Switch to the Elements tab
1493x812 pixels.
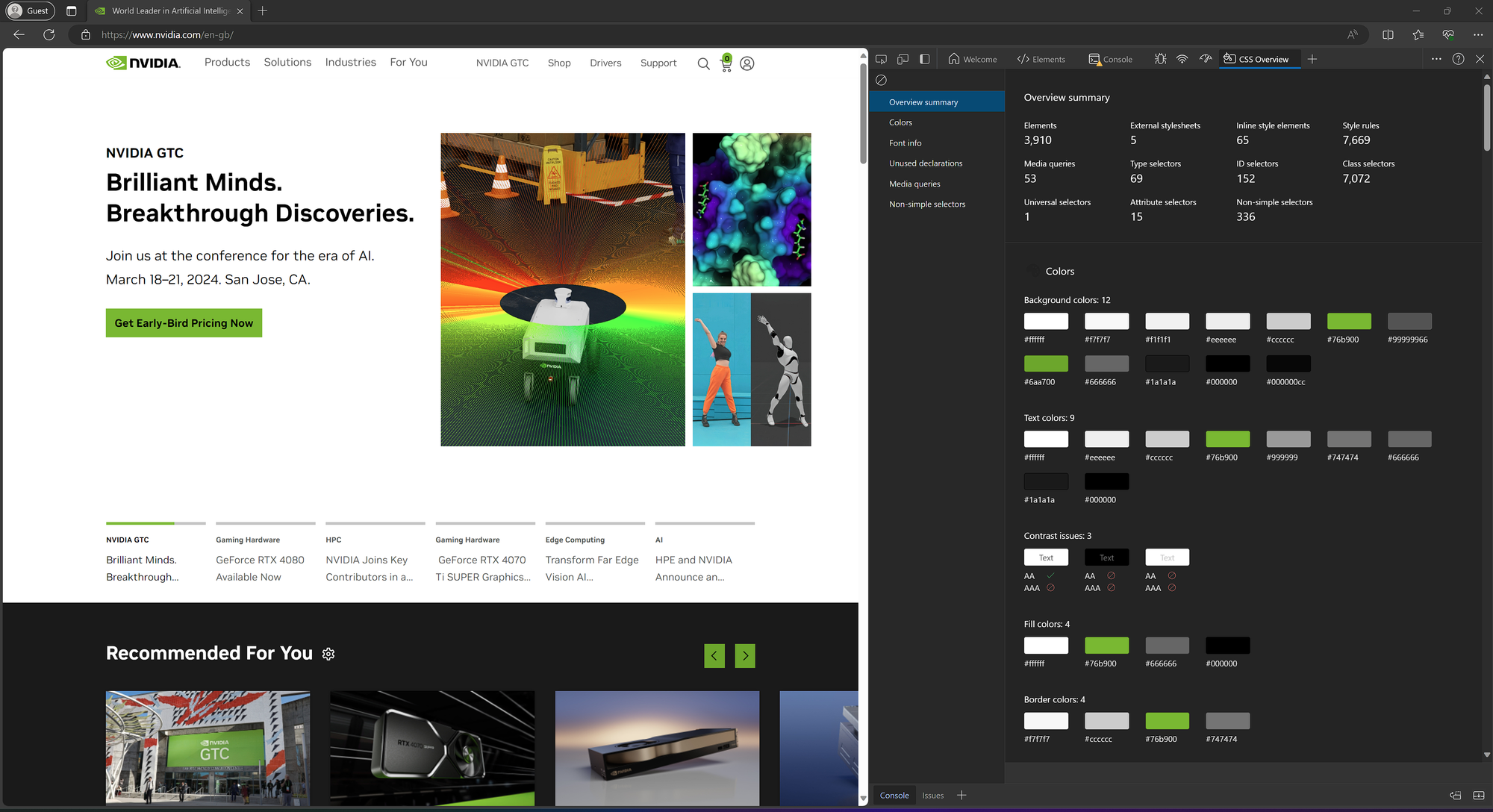point(1041,59)
